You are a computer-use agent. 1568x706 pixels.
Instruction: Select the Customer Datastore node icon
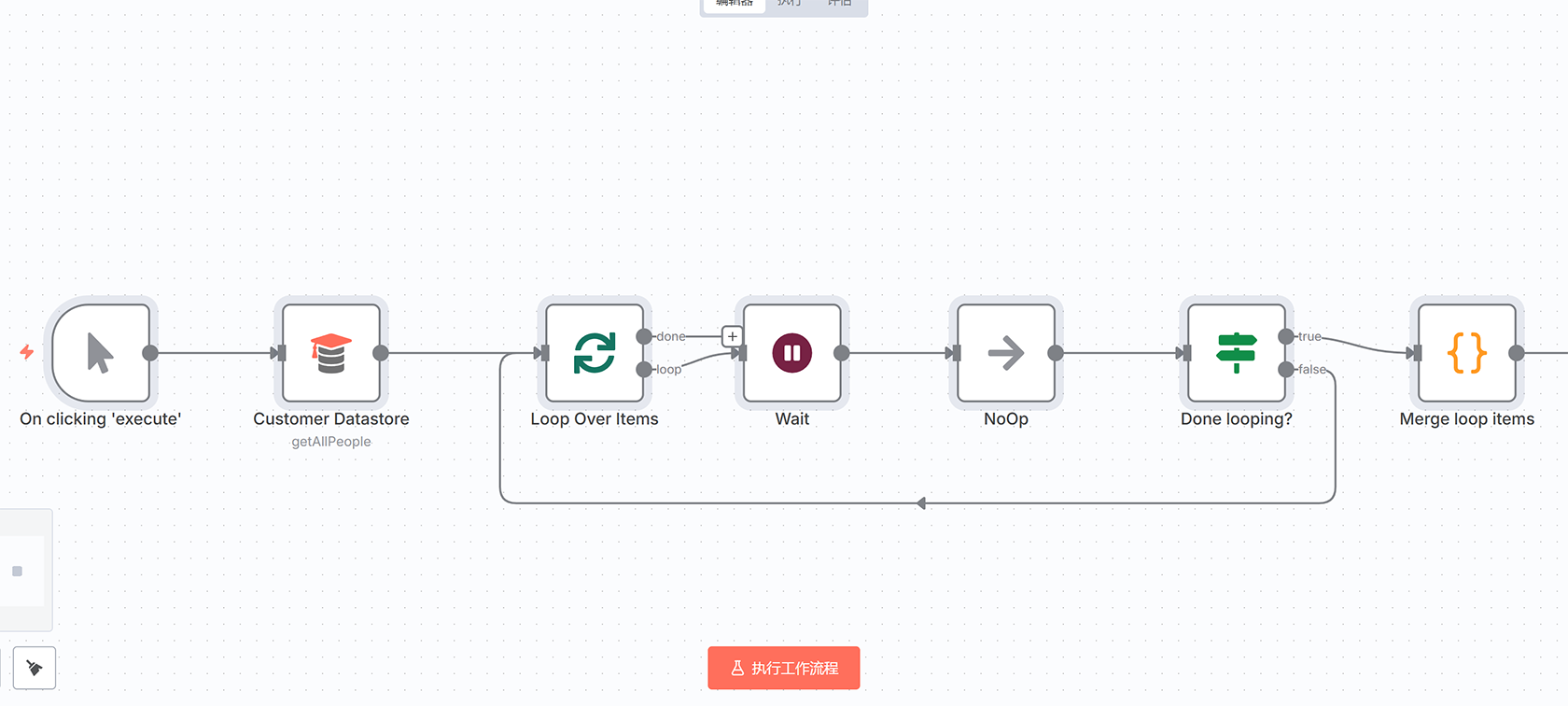[x=330, y=353]
